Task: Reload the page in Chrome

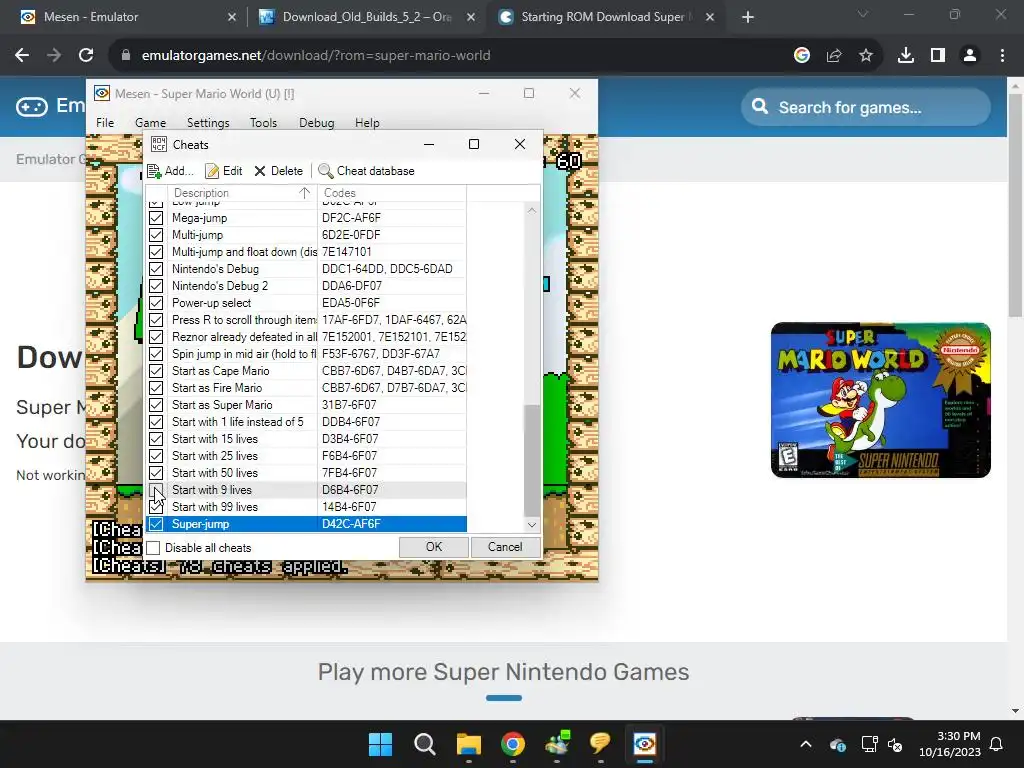Action: coord(86,56)
